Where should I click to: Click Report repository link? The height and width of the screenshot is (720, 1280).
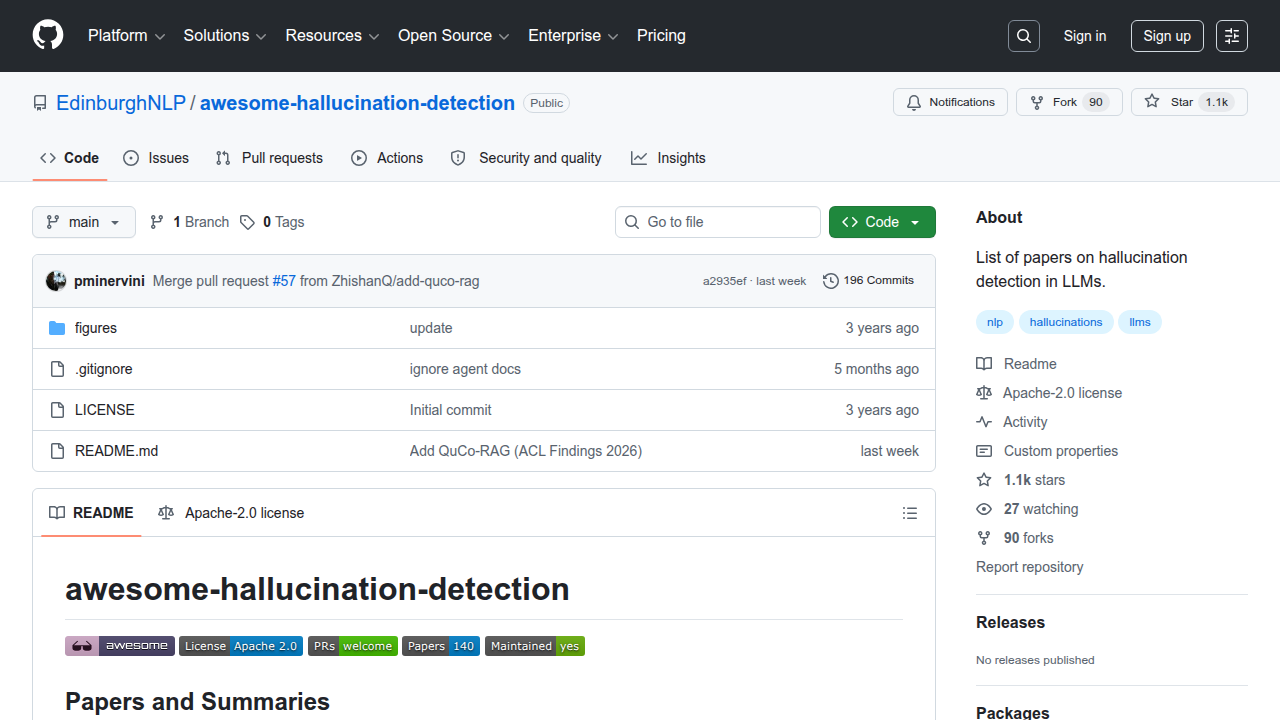[x=1030, y=567]
